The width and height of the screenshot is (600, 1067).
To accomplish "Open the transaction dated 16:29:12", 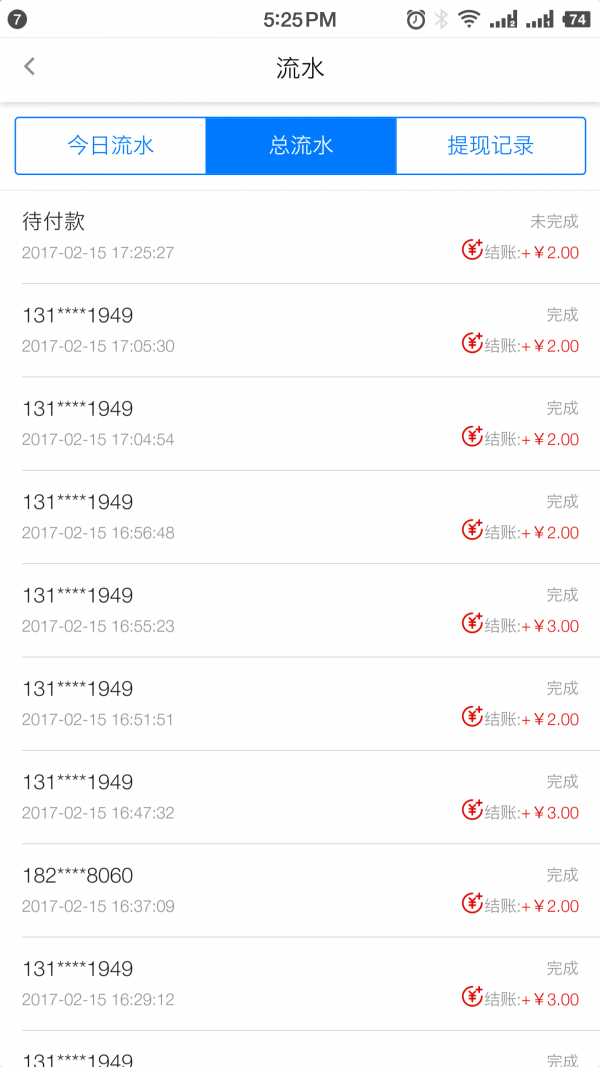I will click(300, 983).
